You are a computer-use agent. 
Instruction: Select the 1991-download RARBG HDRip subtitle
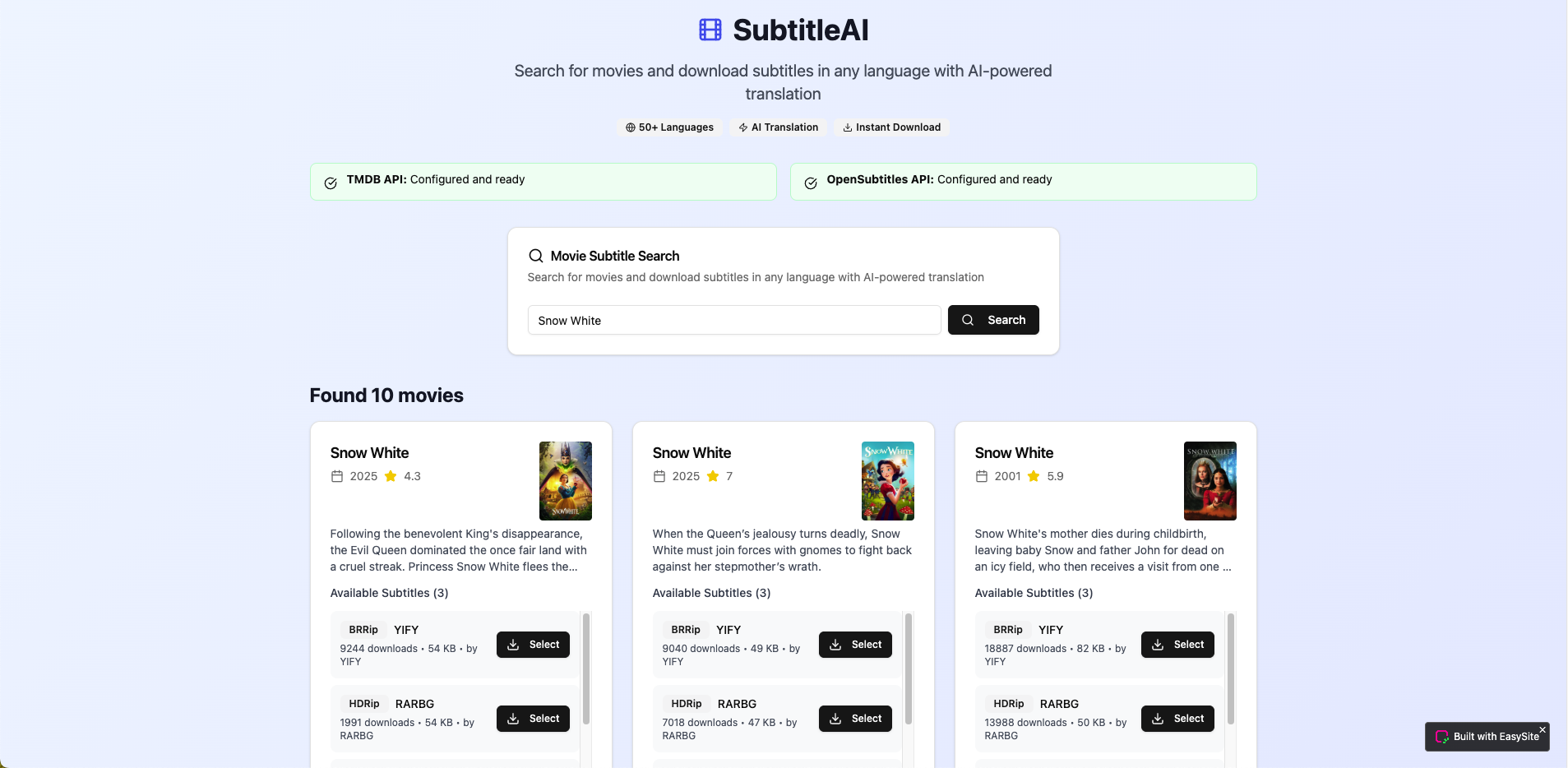tap(533, 719)
